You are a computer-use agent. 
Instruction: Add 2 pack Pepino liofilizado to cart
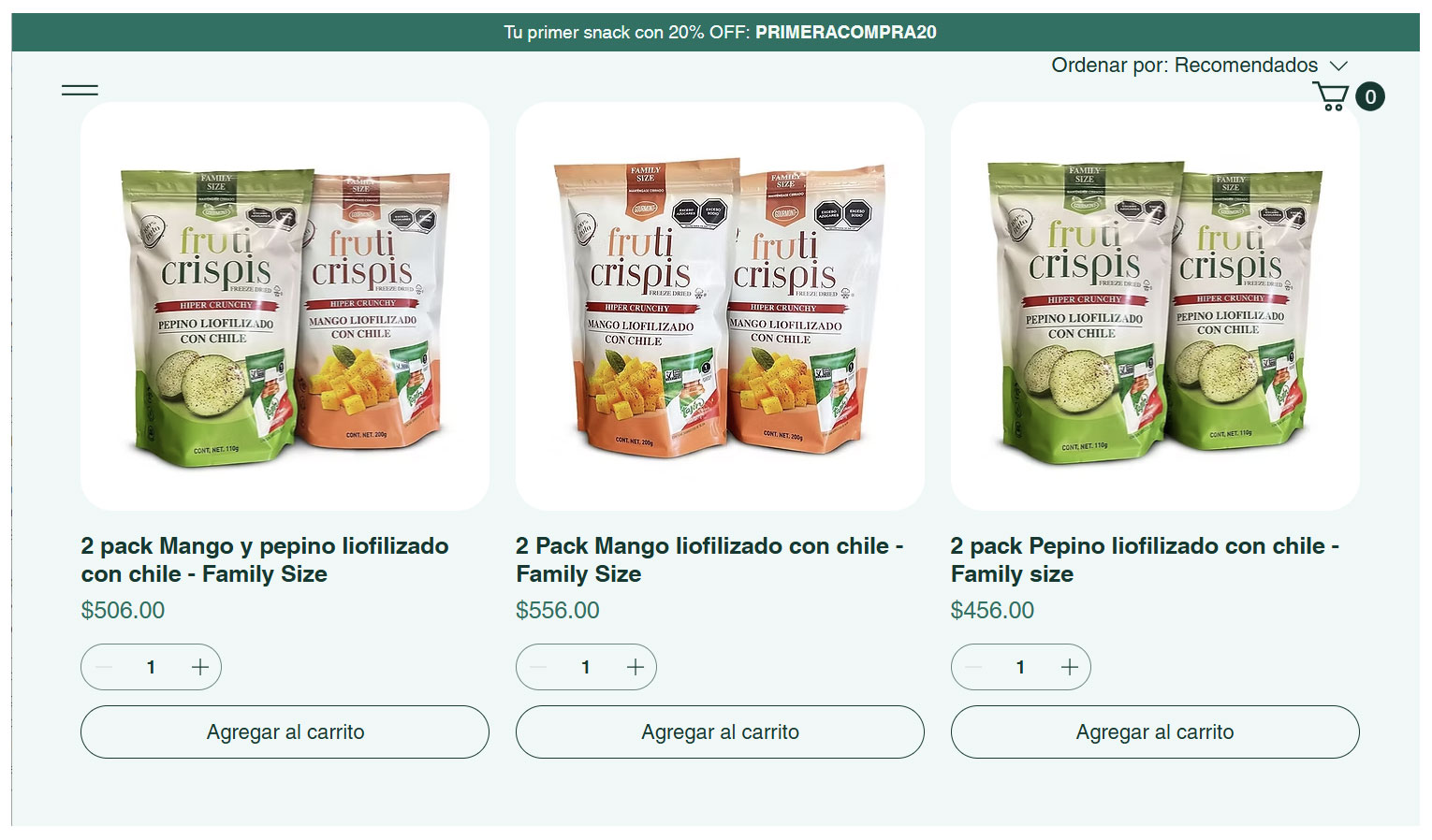1155,732
